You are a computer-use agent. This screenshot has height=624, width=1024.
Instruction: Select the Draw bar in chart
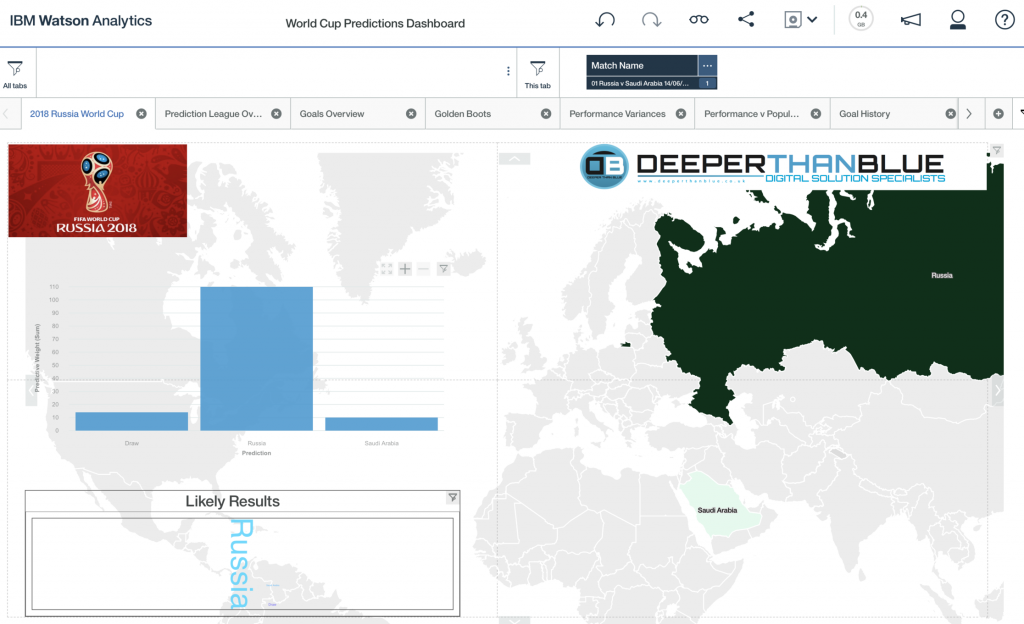click(x=131, y=421)
